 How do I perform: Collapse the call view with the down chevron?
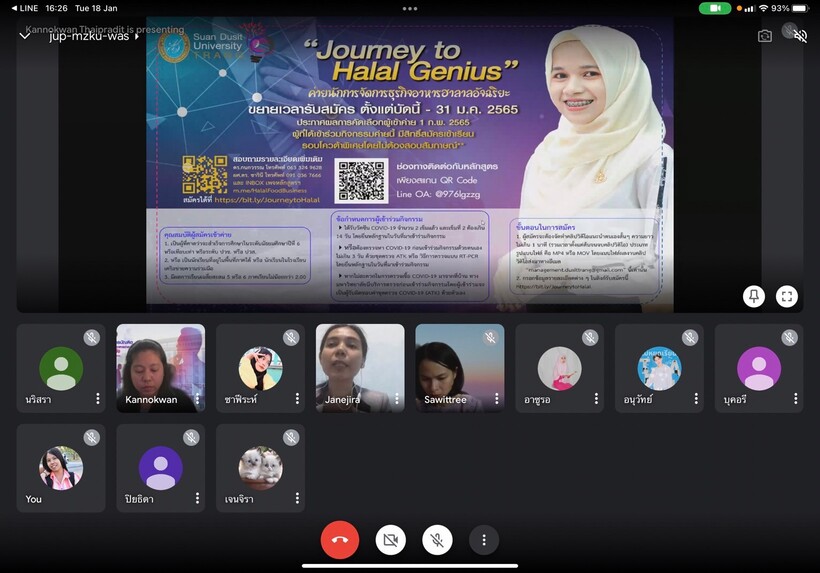click(x=25, y=36)
